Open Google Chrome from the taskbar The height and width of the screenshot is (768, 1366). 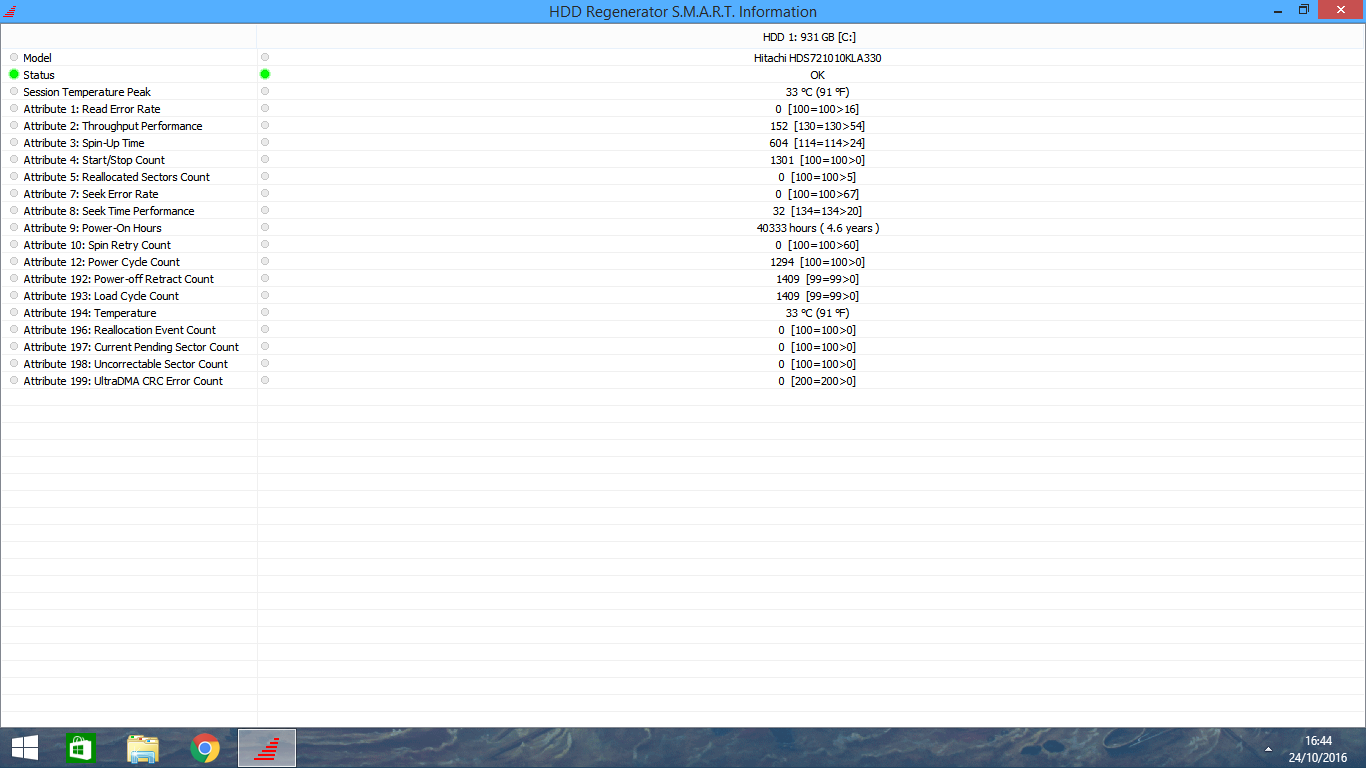tap(205, 748)
